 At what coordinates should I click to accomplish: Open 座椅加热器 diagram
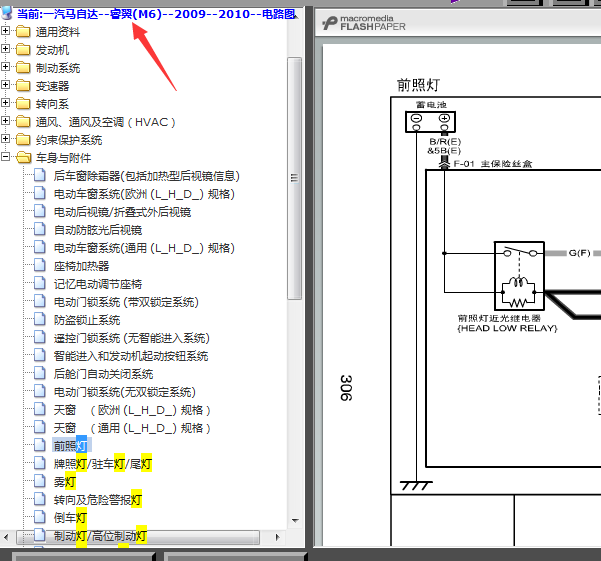coord(81,266)
